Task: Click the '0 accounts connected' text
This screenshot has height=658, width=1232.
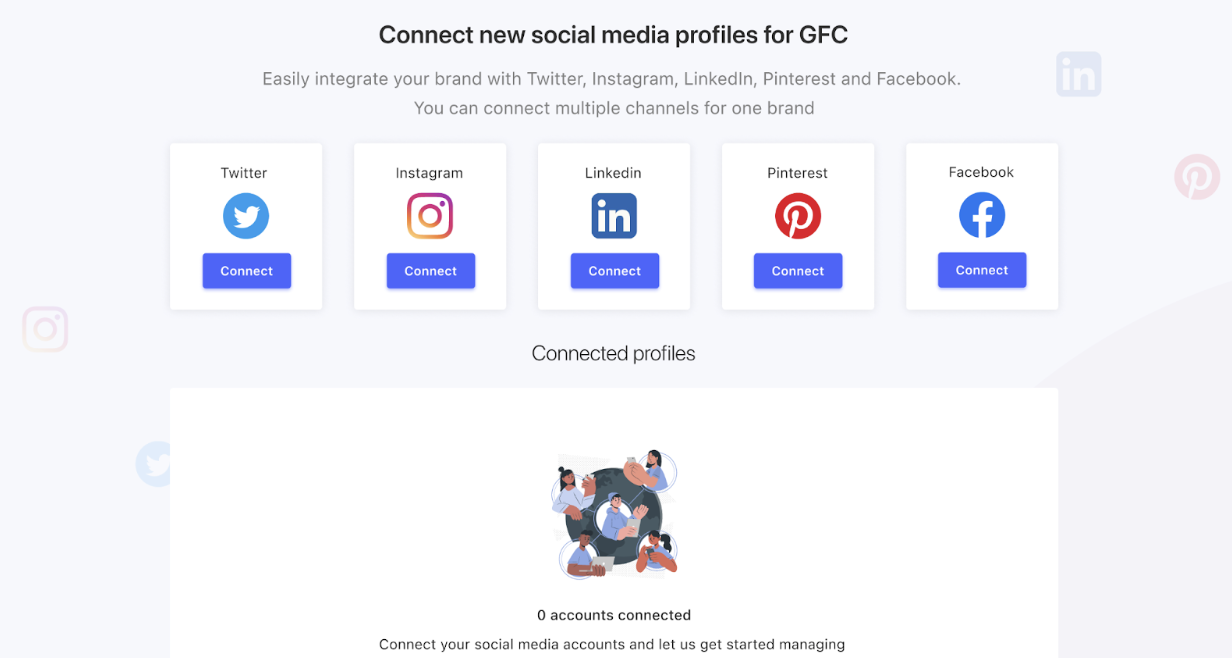Action: [614, 615]
